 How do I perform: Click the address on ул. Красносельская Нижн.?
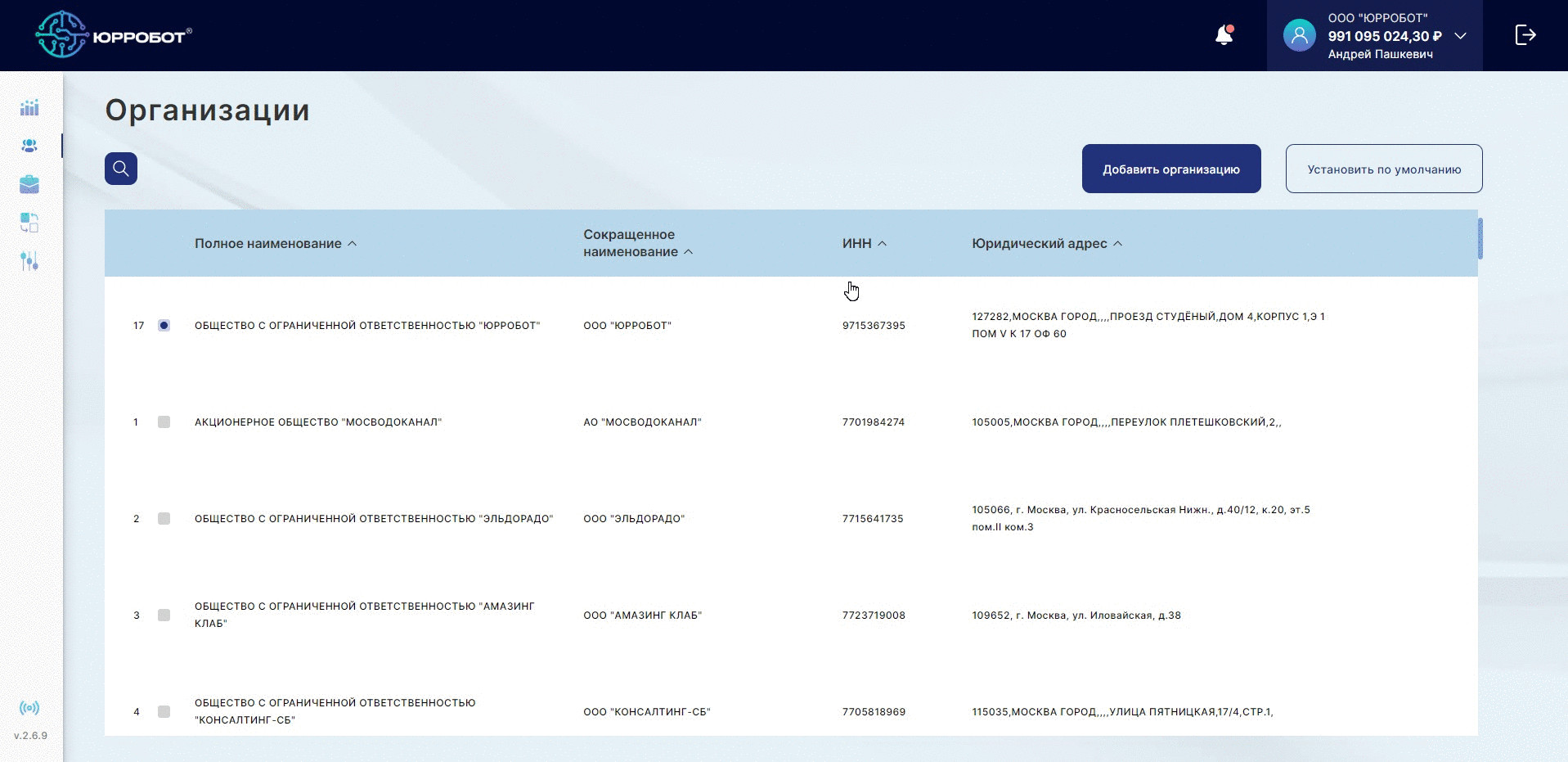[1141, 518]
